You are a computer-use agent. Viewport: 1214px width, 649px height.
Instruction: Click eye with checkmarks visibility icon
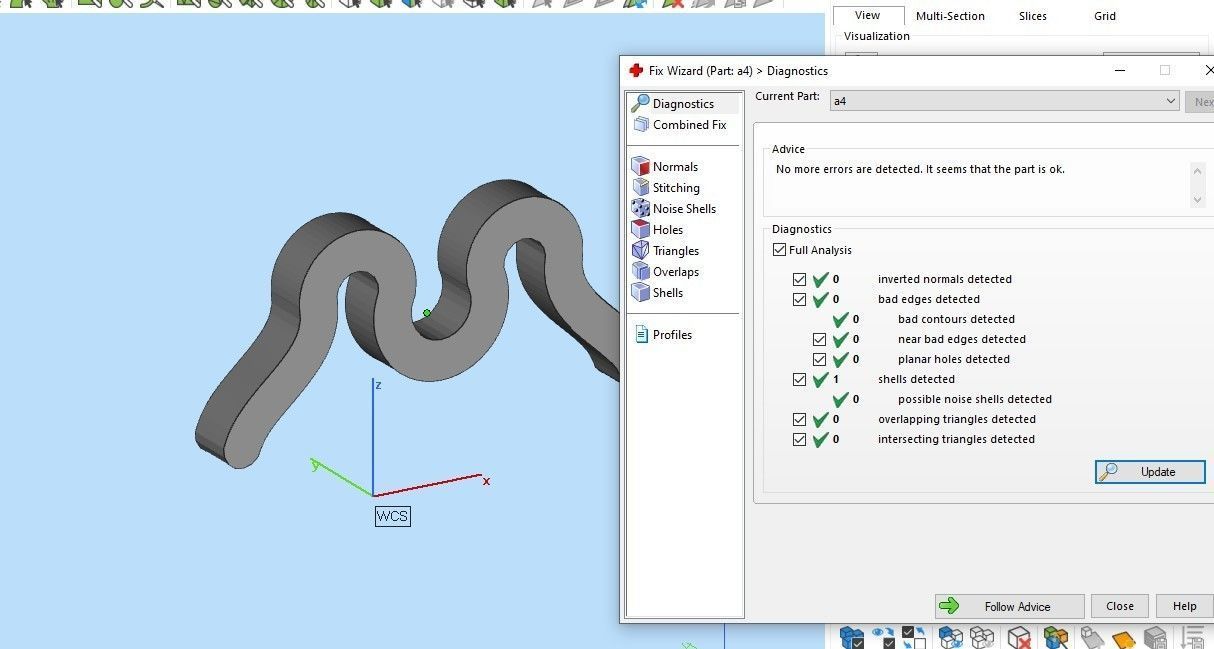click(x=883, y=637)
